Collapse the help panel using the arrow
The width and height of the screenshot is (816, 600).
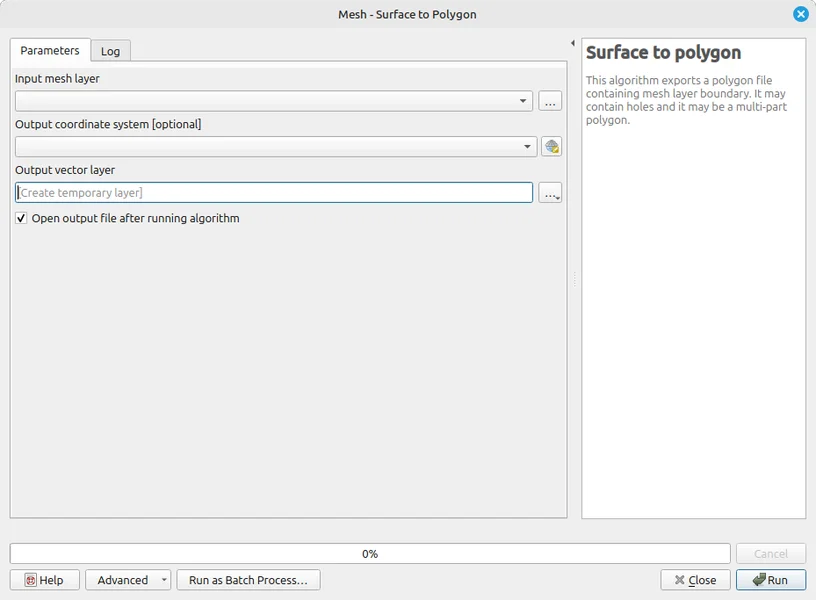tap(573, 44)
